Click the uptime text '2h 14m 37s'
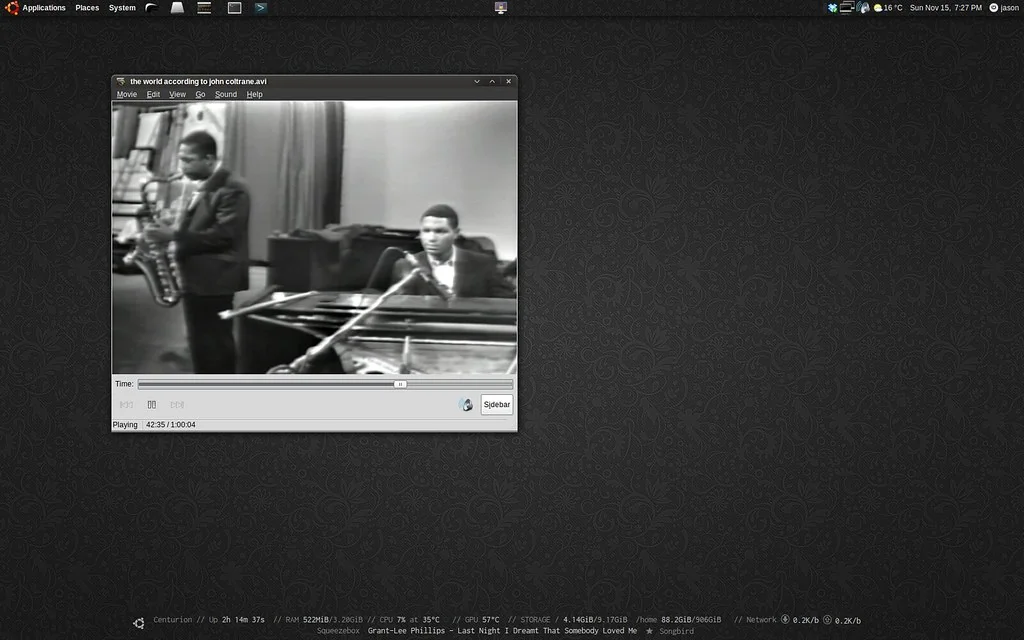The height and width of the screenshot is (640, 1024). point(243,620)
